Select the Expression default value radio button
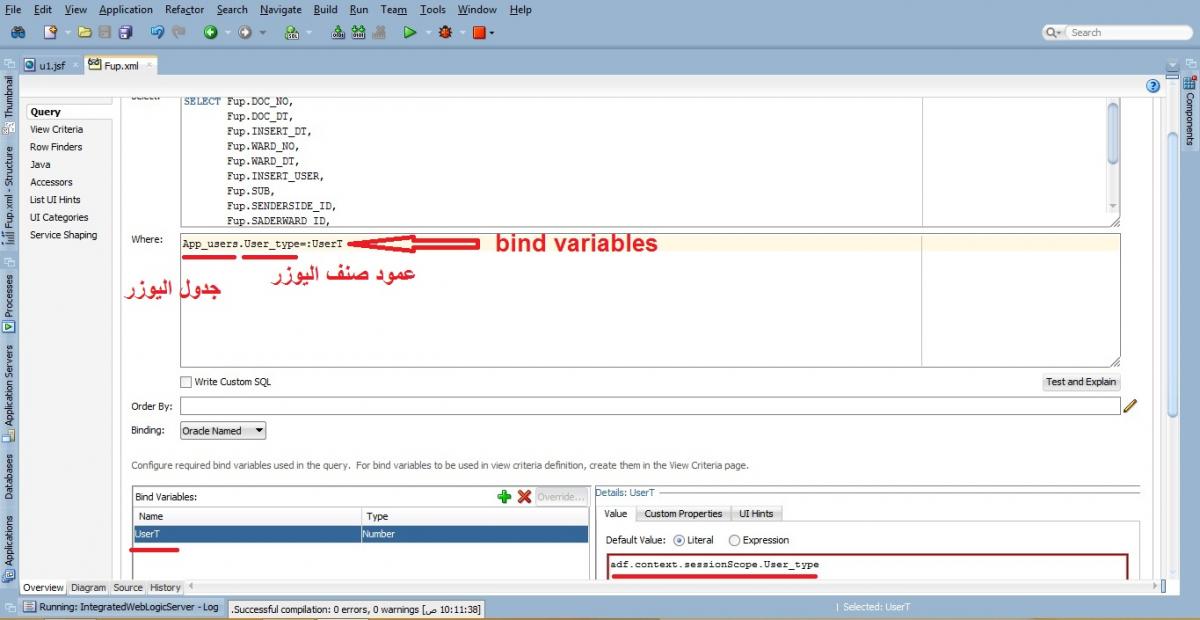The image size is (1200, 620). [x=735, y=540]
